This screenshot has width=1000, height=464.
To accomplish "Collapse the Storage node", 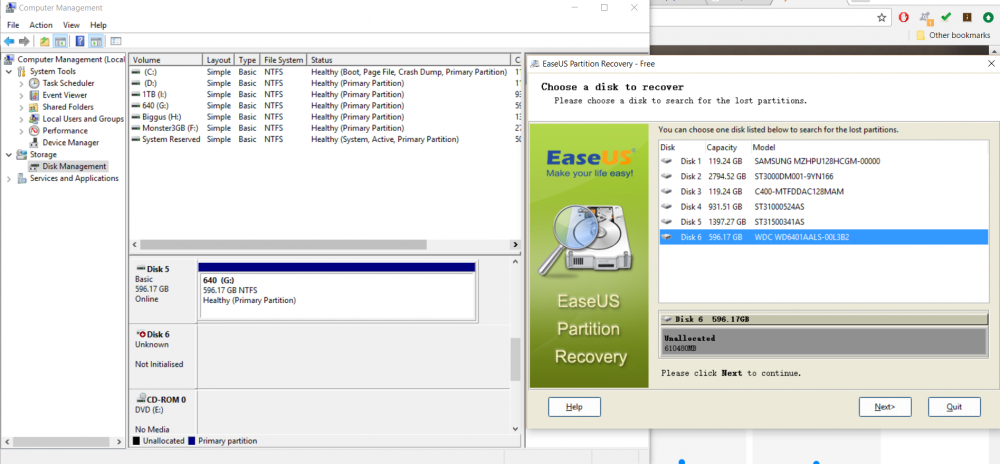I will pos(9,154).
